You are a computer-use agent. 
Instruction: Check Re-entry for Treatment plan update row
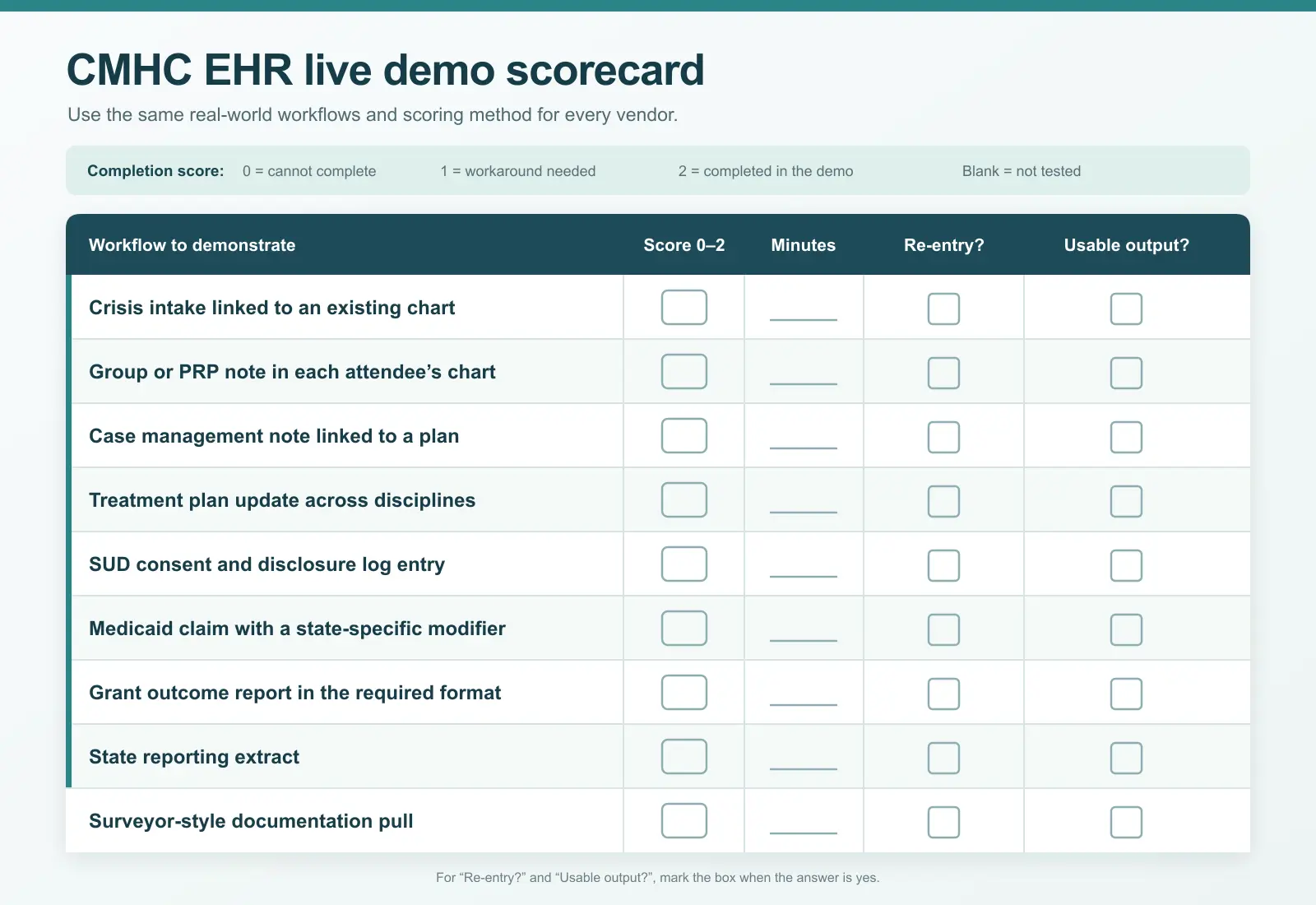[943, 501]
